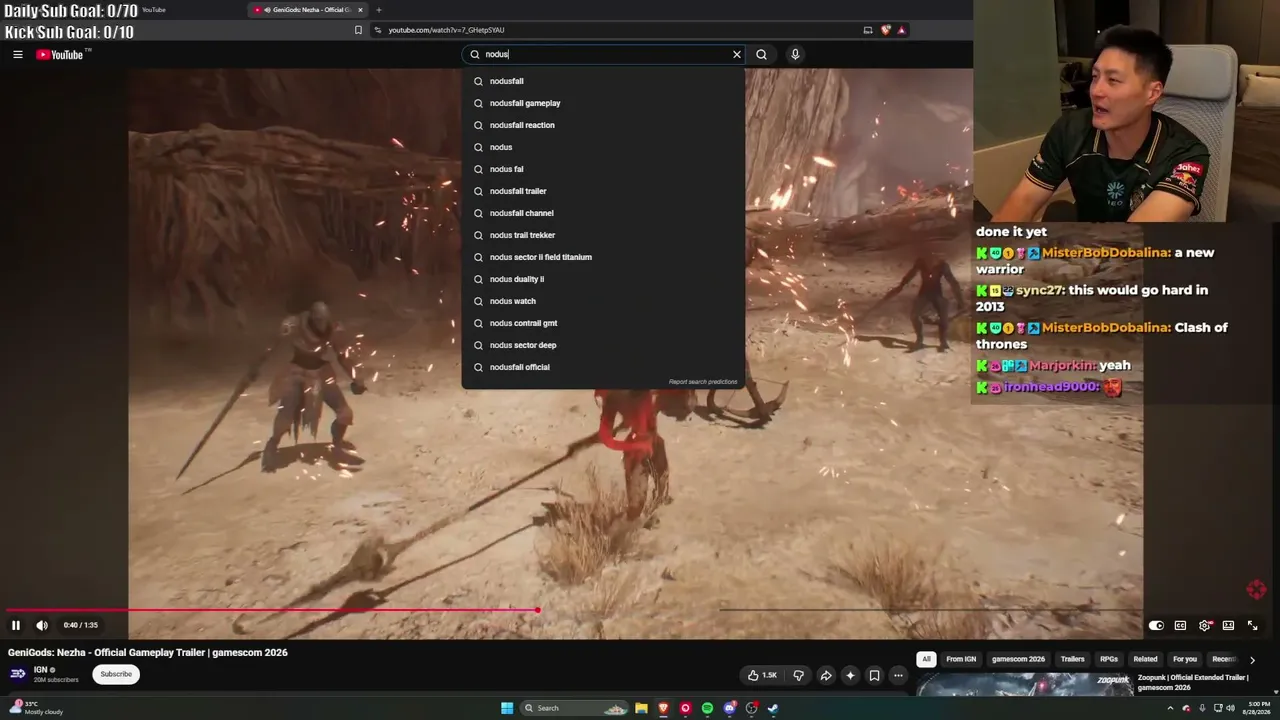Bookmark this page in address bar

(358, 30)
